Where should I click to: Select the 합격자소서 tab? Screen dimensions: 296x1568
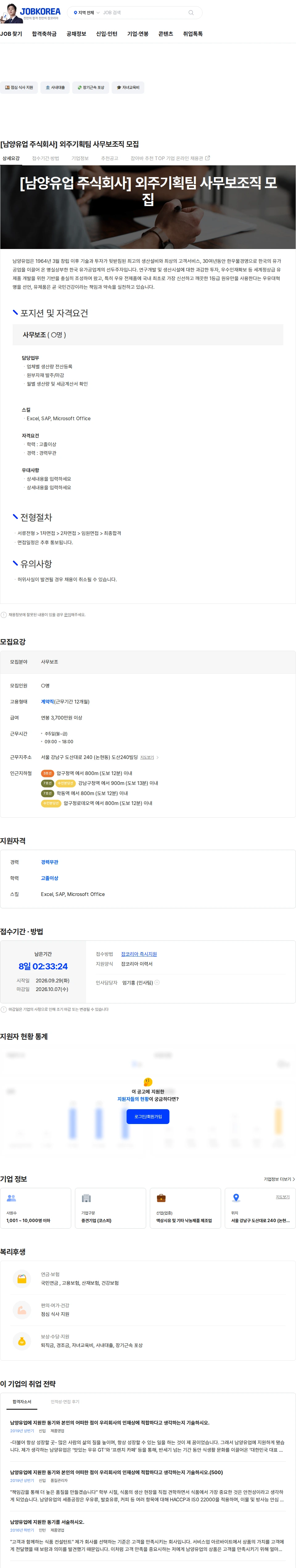pyautogui.click(x=22, y=1402)
